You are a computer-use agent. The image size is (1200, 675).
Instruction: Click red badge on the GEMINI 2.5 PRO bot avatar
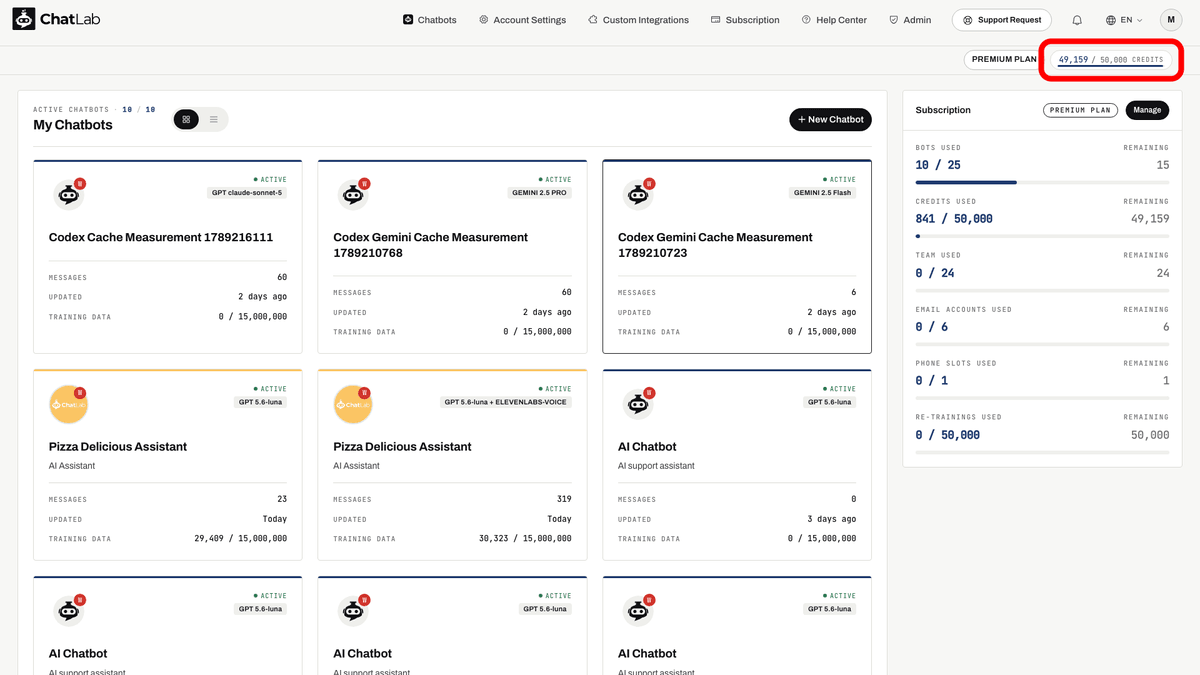(x=364, y=183)
